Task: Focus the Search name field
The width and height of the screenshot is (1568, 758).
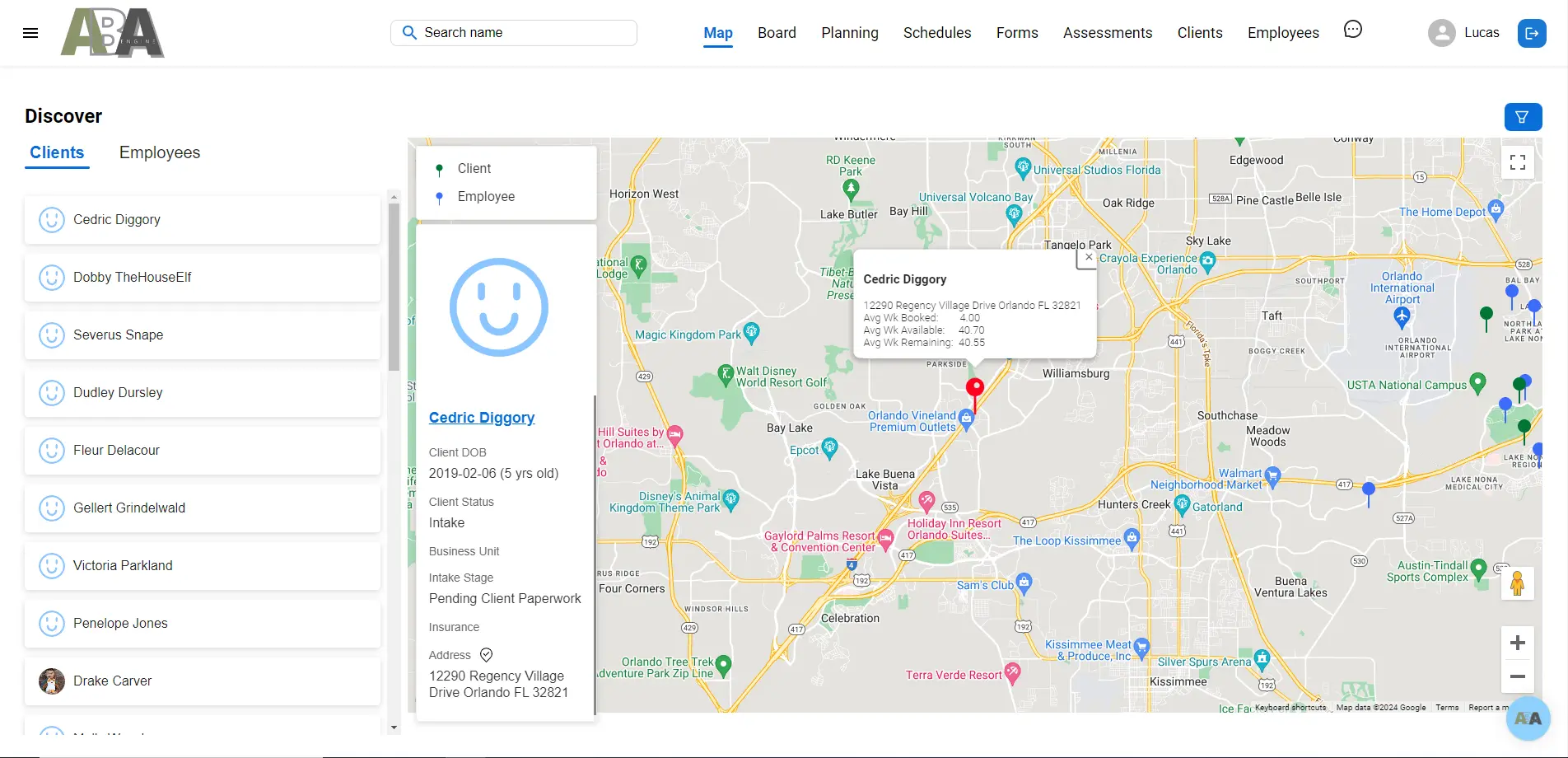Action: click(x=514, y=33)
